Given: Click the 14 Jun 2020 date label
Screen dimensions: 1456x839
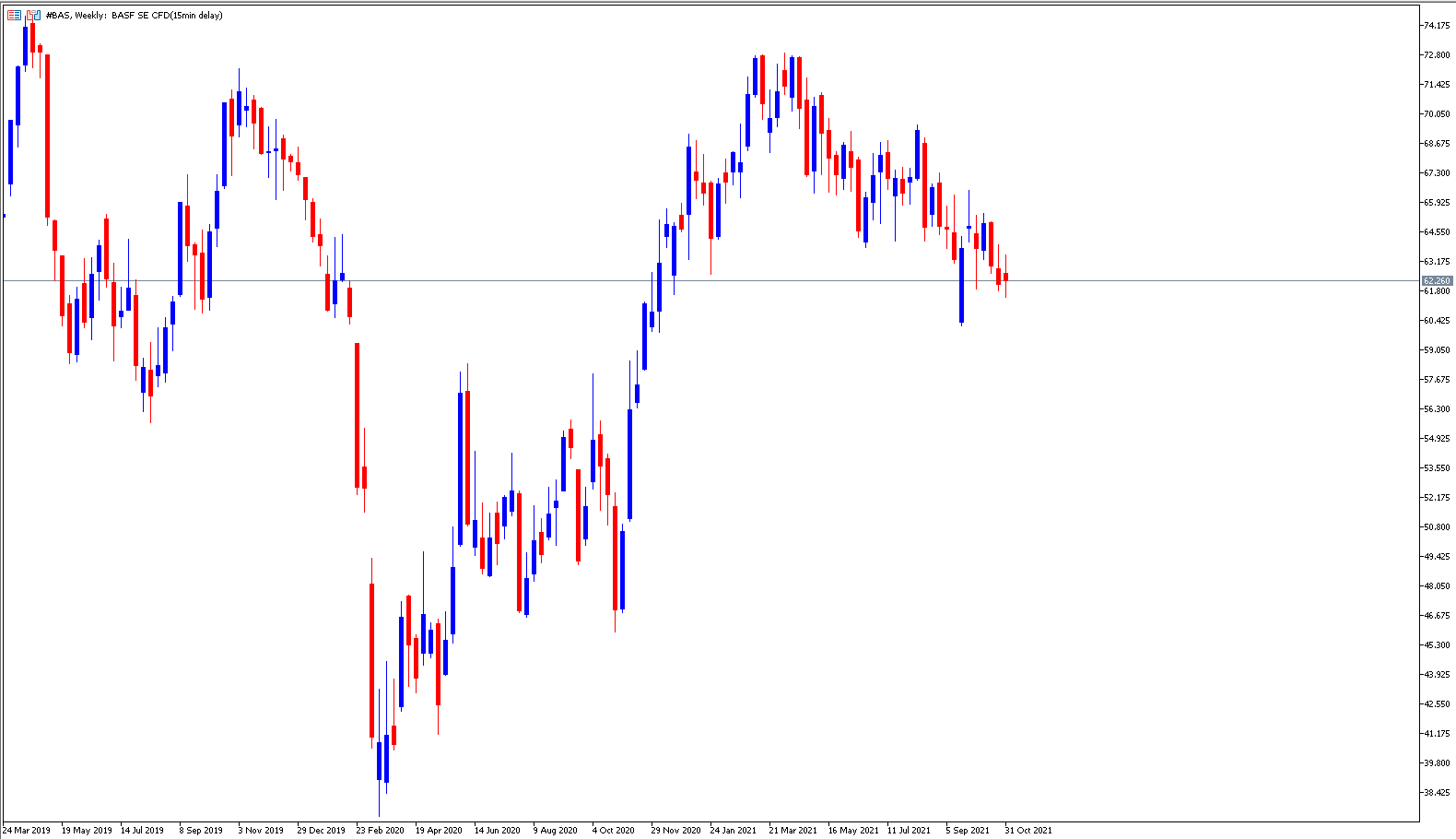Looking at the screenshot, I should coord(497,831).
